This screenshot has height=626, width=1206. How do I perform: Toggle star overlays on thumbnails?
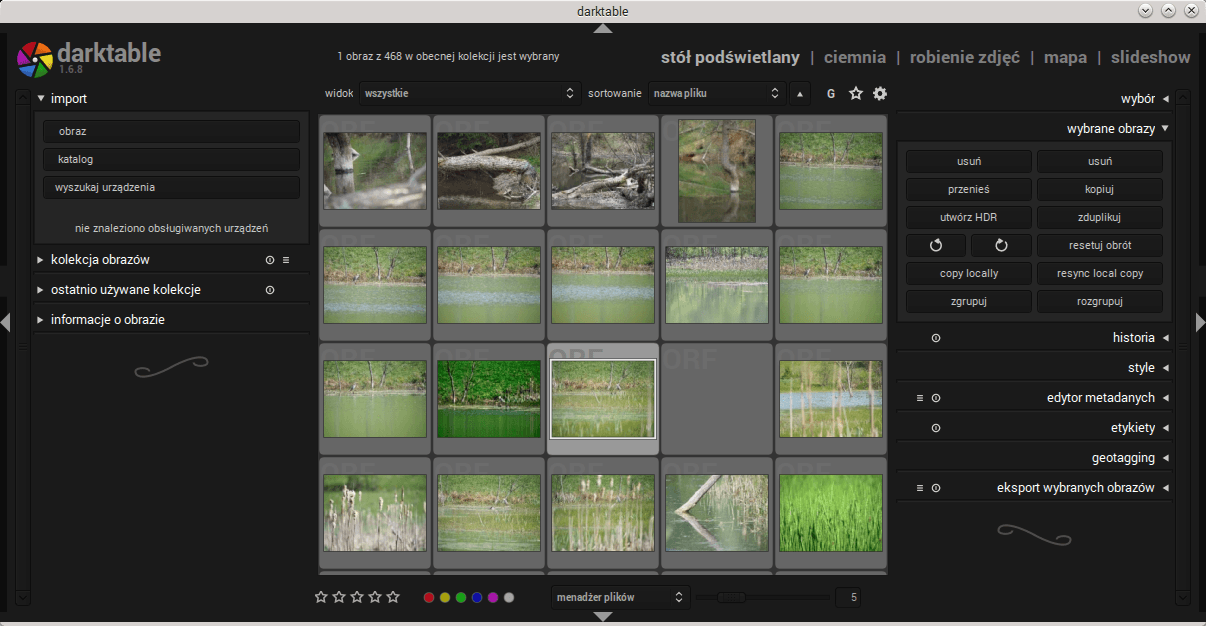(x=856, y=93)
